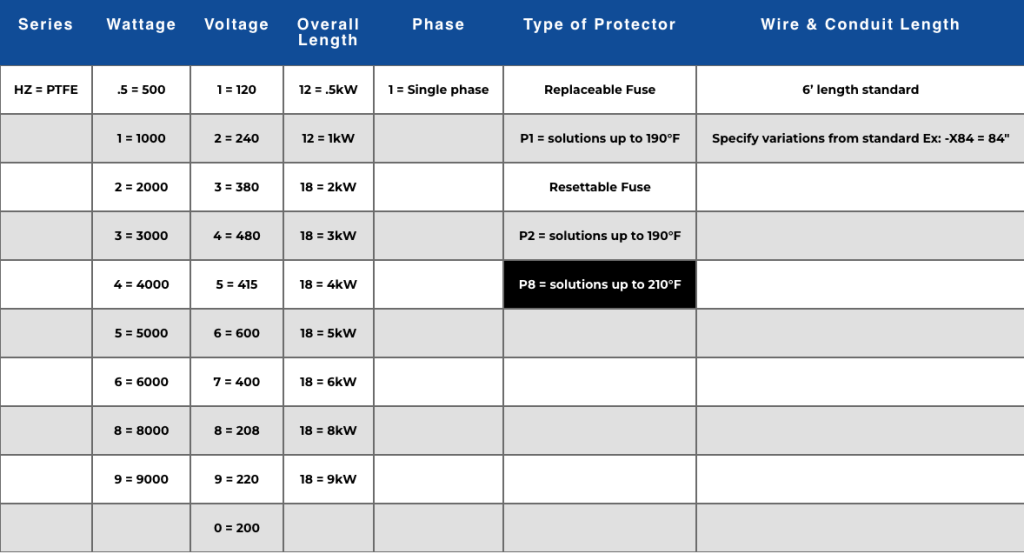Select the Voltage column header
Screen dimensions: 1024x554
pyautogui.click(x=236, y=24)
